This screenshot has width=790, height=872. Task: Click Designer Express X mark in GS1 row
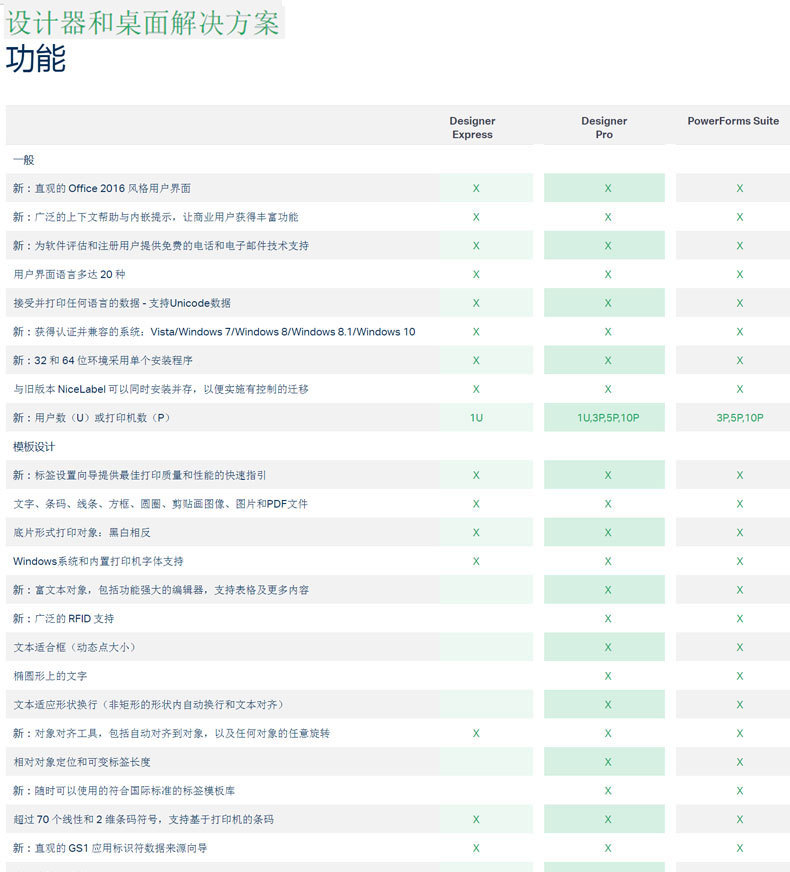(476, 848)
